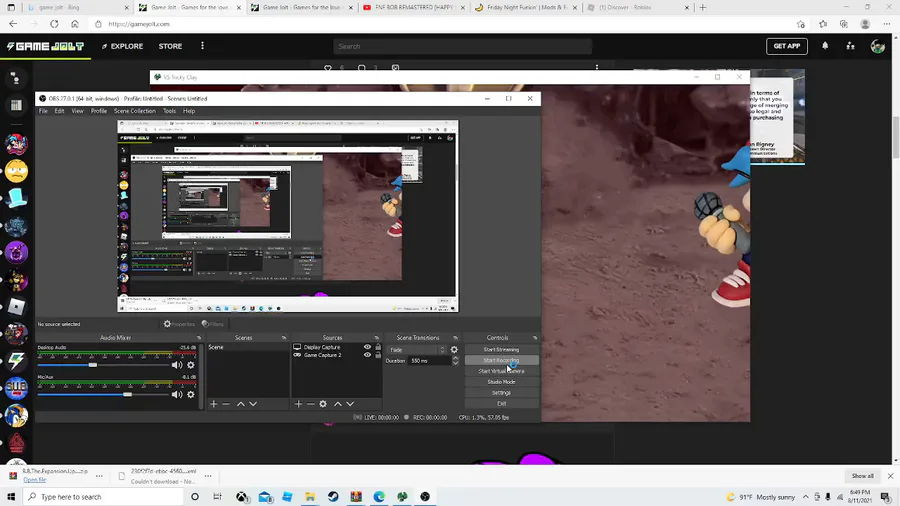Show hidden system tray icons

pos(805,497)
